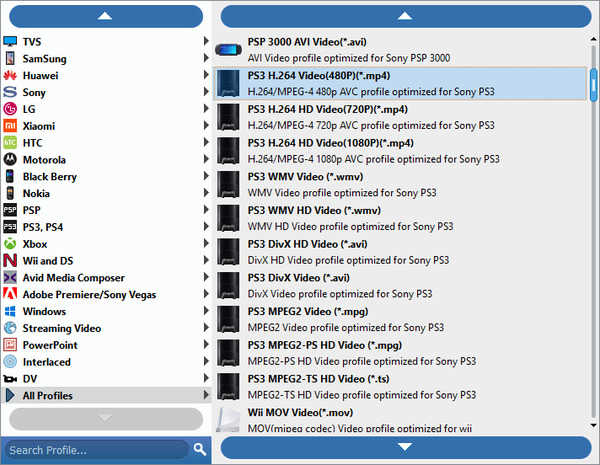The width and height of the screenshot is (600, 465).
Task: Expand the All Profiles submenu arrow
Action: (x=206, y=395)
